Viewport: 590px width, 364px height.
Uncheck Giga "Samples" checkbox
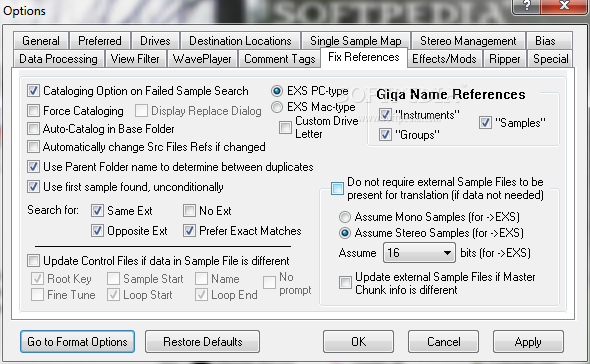click(x=485, y=122)
